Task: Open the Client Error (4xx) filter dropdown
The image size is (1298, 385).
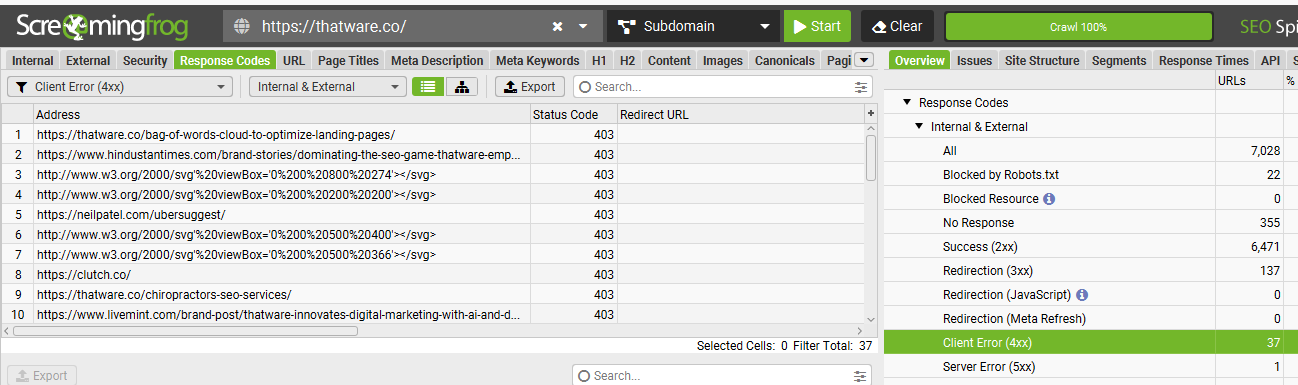Action: tap(120, 87)
